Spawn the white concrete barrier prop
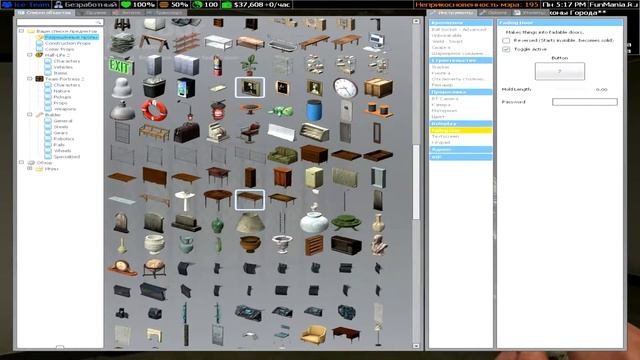This screenshot has width=640, height=360. click(282, 132)
